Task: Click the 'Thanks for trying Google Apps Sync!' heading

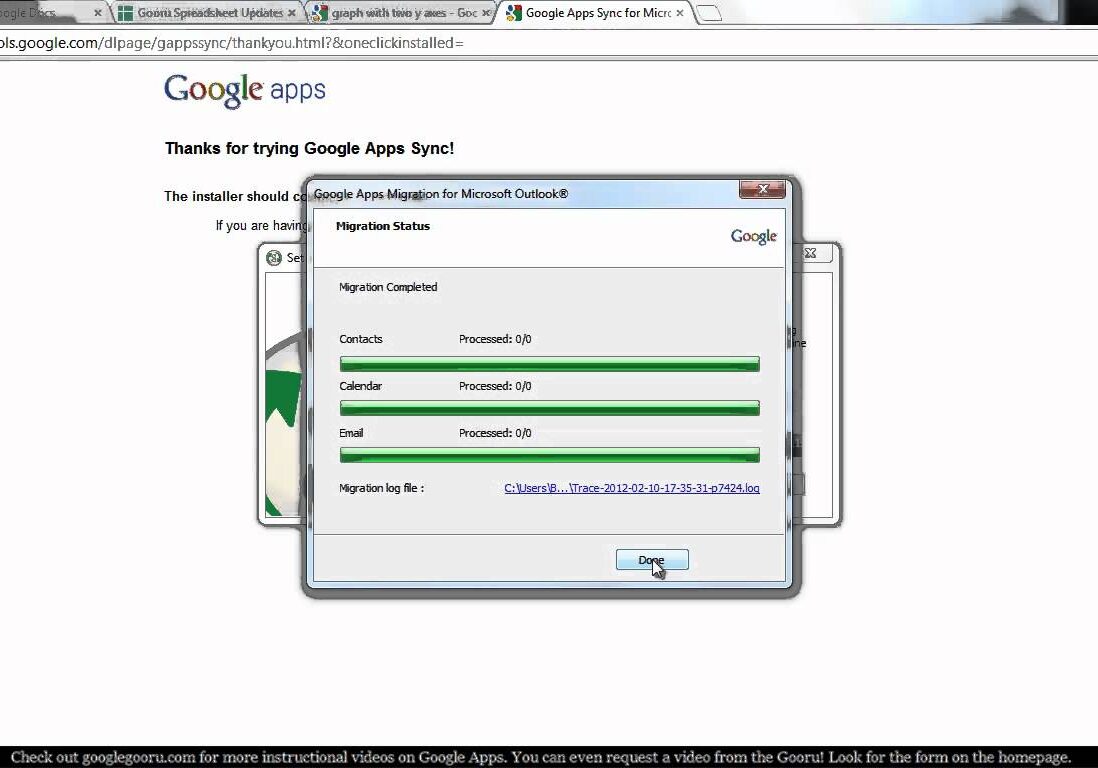Action: pyautogui.click(x=310, y=148)
